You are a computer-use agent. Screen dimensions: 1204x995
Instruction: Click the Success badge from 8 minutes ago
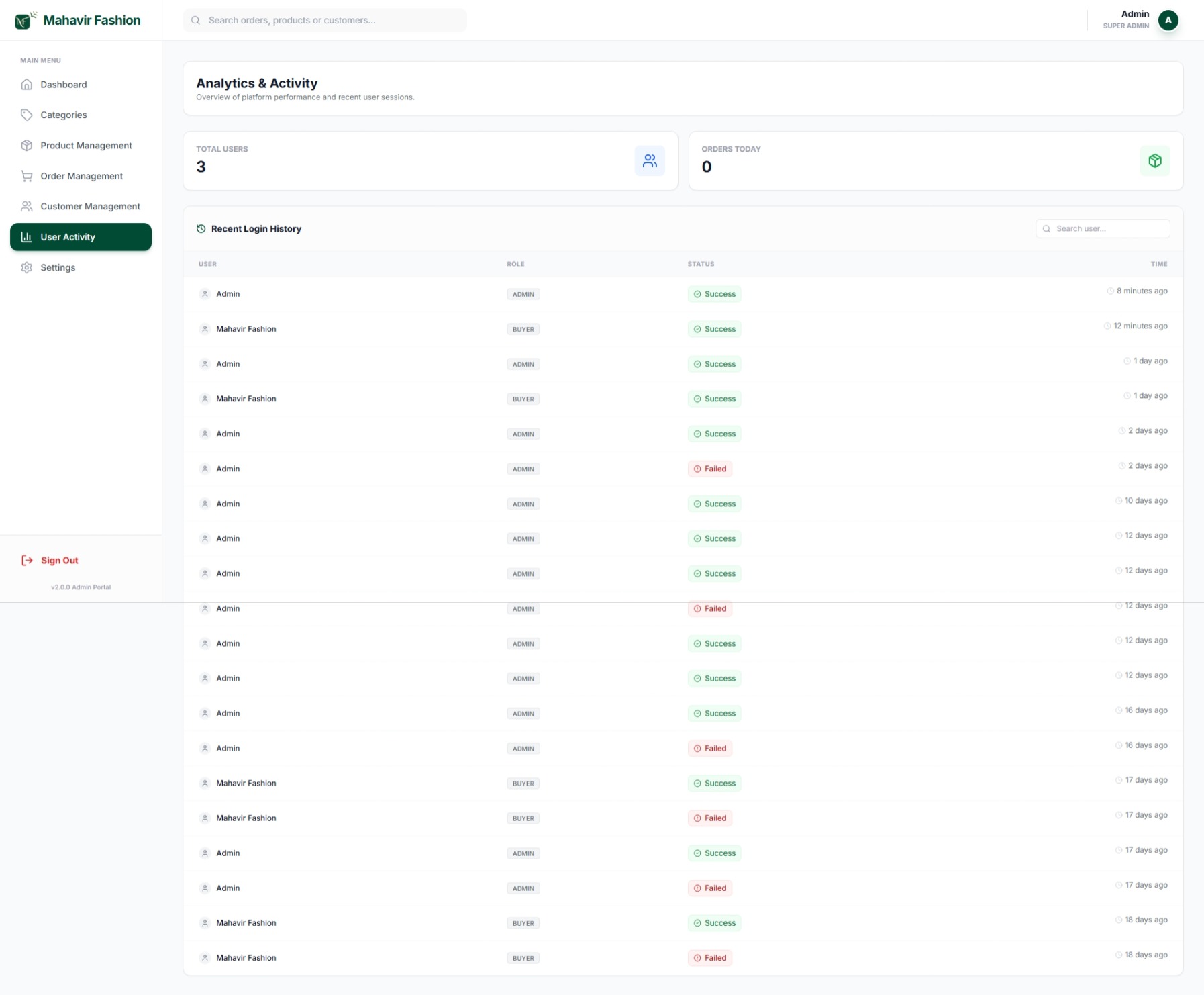[x=714, y=295]
